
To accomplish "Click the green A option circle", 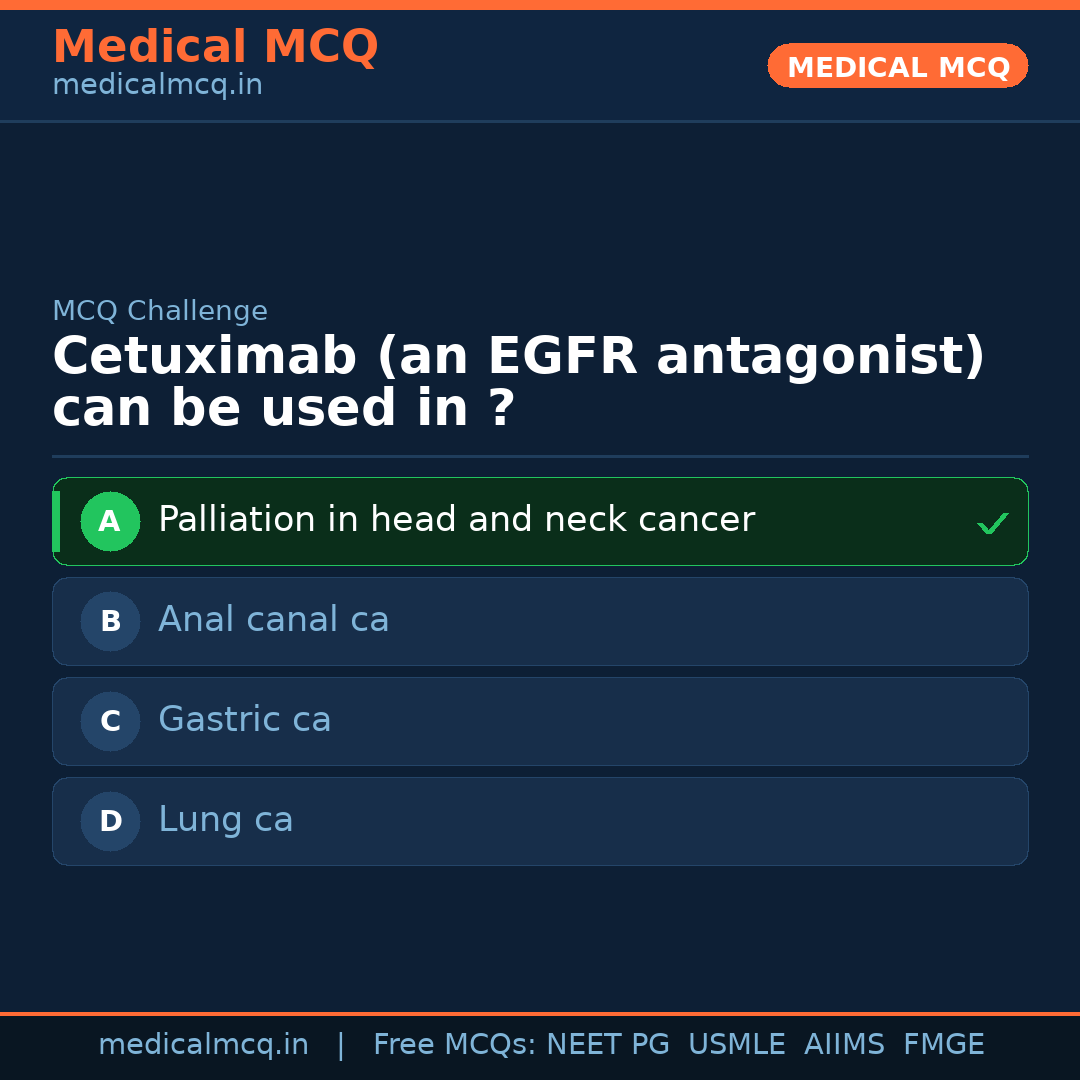I will [110, 521].
